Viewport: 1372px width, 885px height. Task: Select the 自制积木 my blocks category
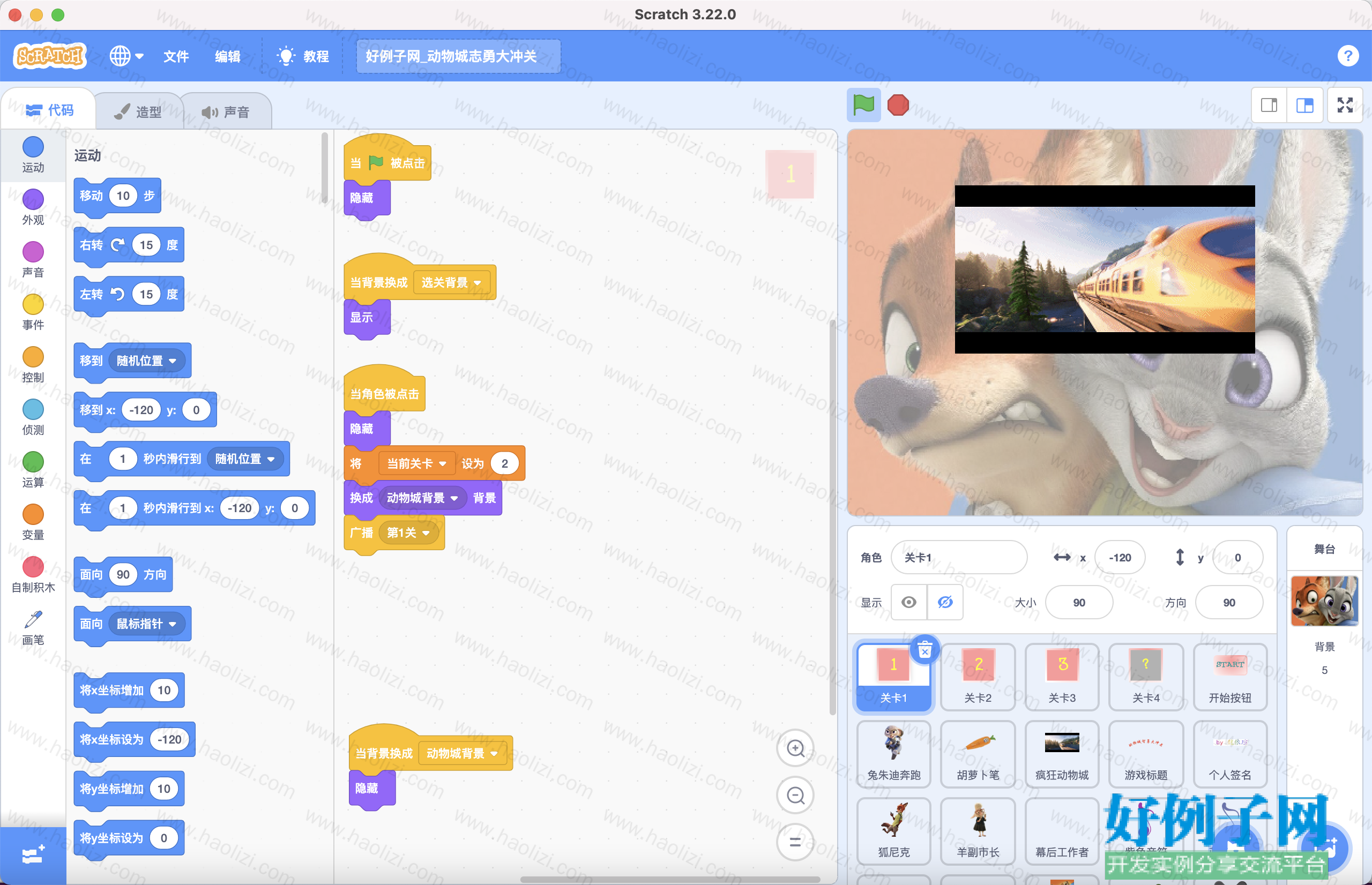point(33,575)
